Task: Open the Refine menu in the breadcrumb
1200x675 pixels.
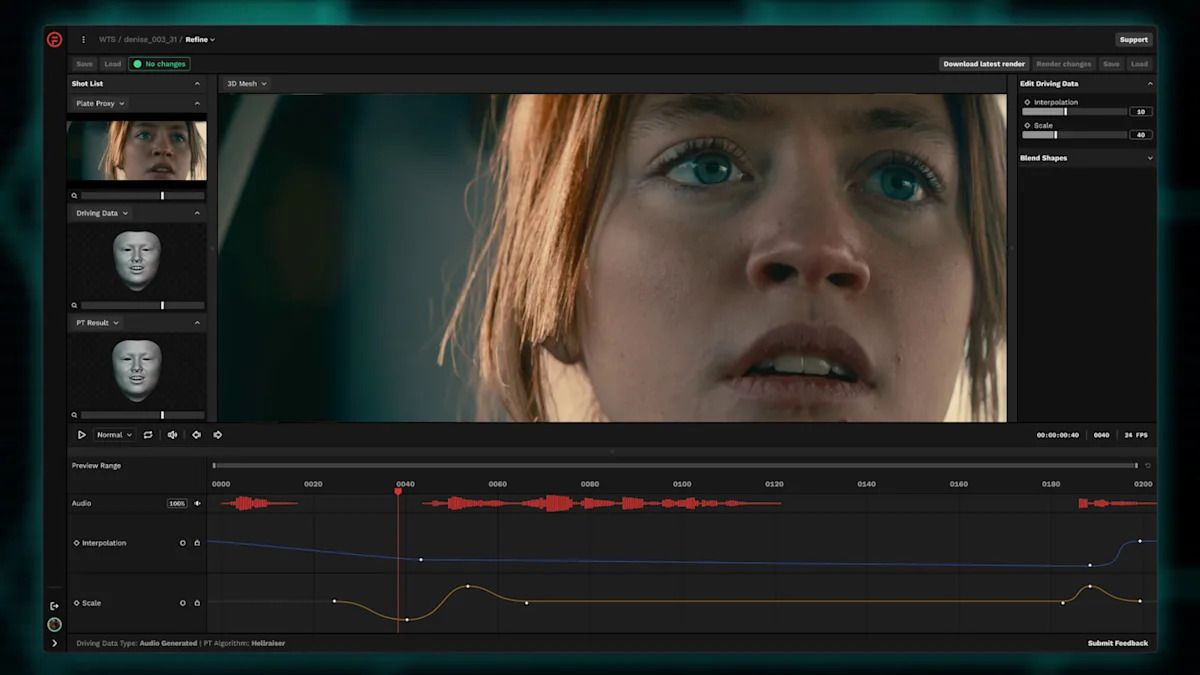Action: [199, 39]
